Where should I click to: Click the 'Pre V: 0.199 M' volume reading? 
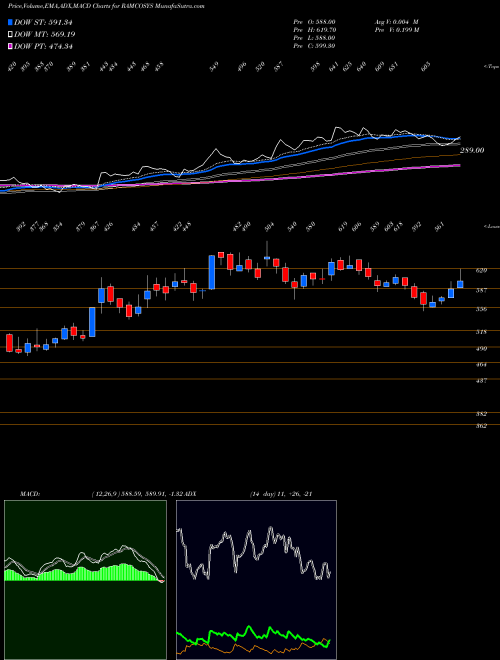pos(396,30)
